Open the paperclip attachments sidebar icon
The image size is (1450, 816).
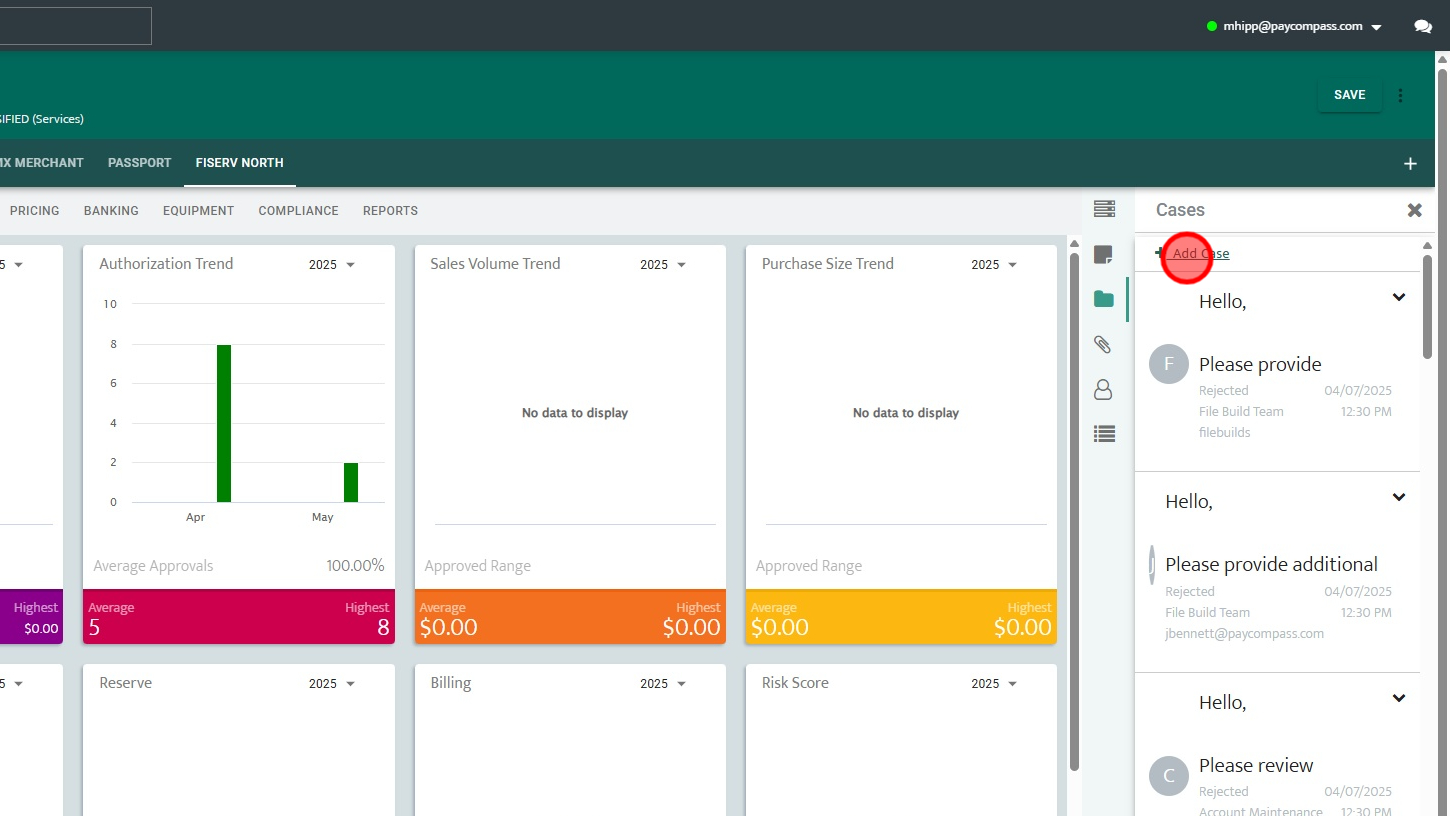[1103, 344]
